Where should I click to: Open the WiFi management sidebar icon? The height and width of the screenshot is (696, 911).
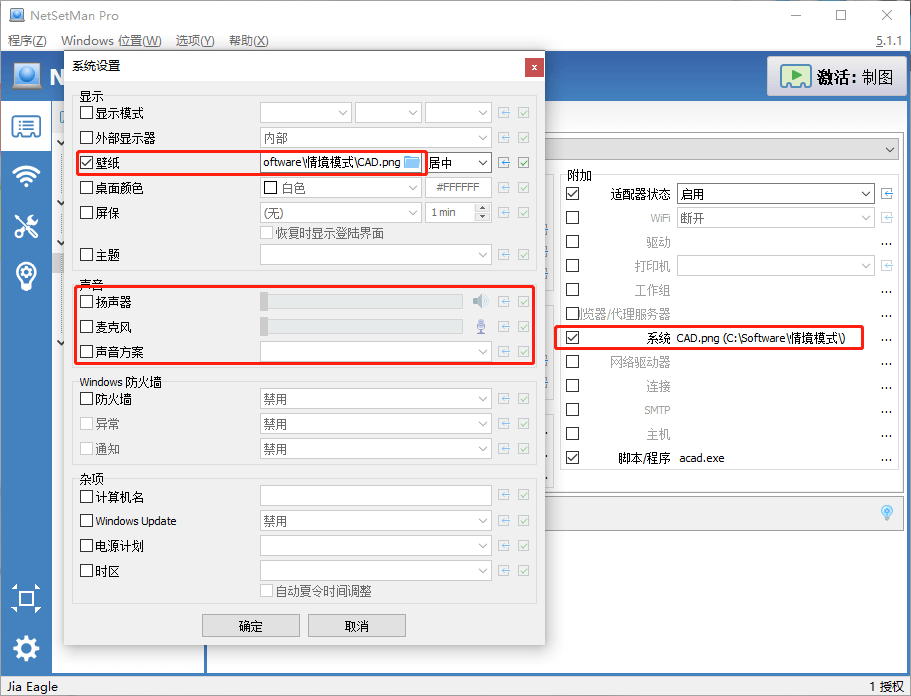click(x=26, y=176)
